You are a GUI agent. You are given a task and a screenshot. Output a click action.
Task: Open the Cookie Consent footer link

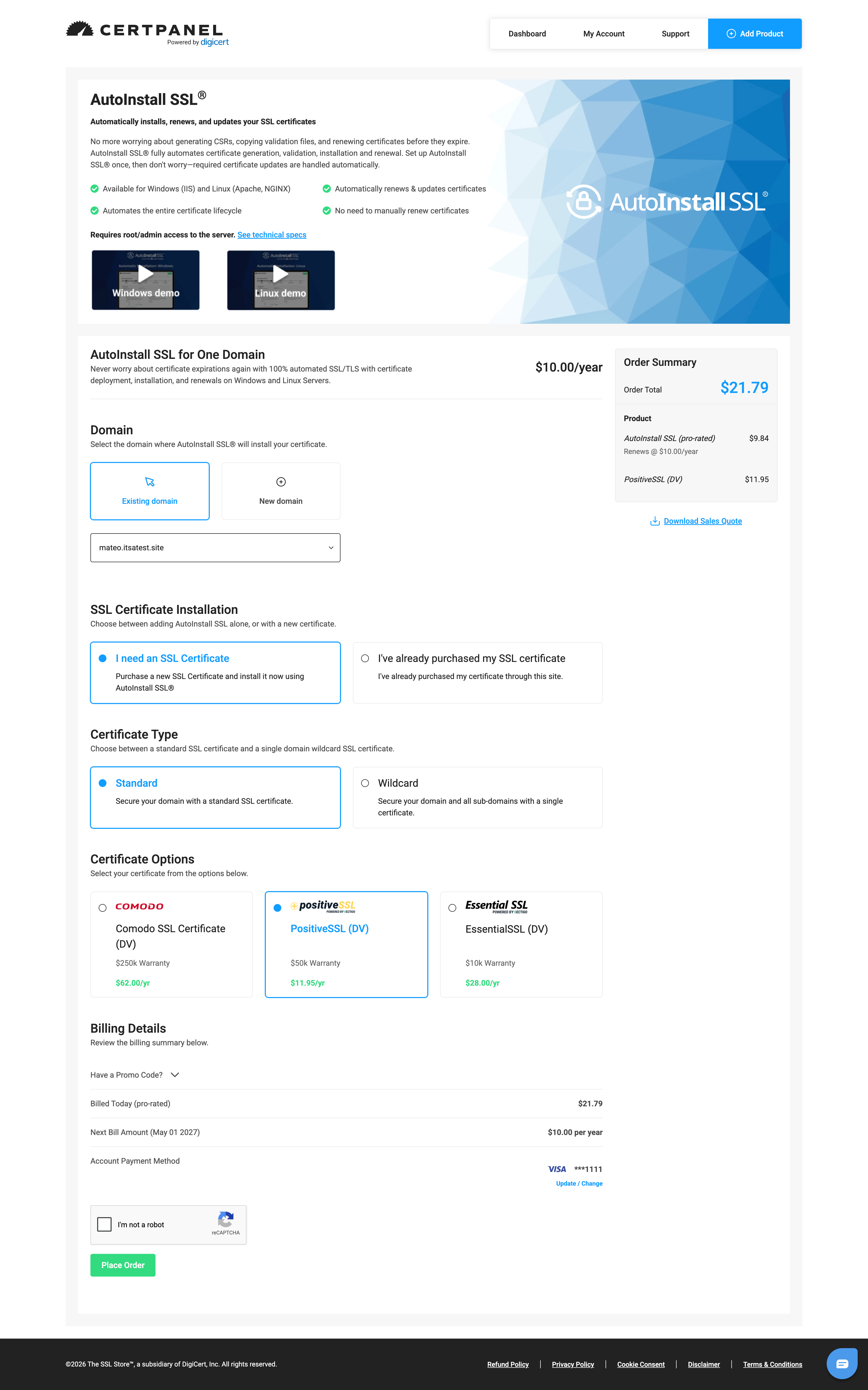[641, 1364]
